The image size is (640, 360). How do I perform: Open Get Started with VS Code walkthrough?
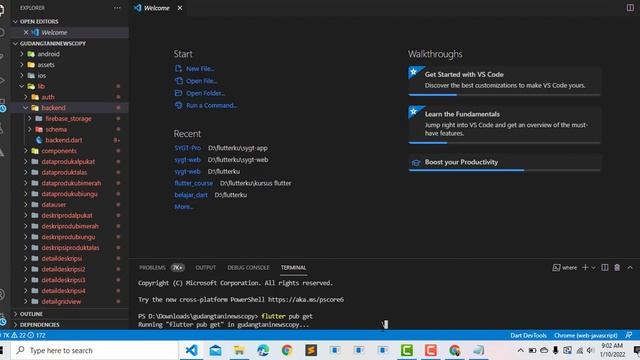tap(504, 80)
